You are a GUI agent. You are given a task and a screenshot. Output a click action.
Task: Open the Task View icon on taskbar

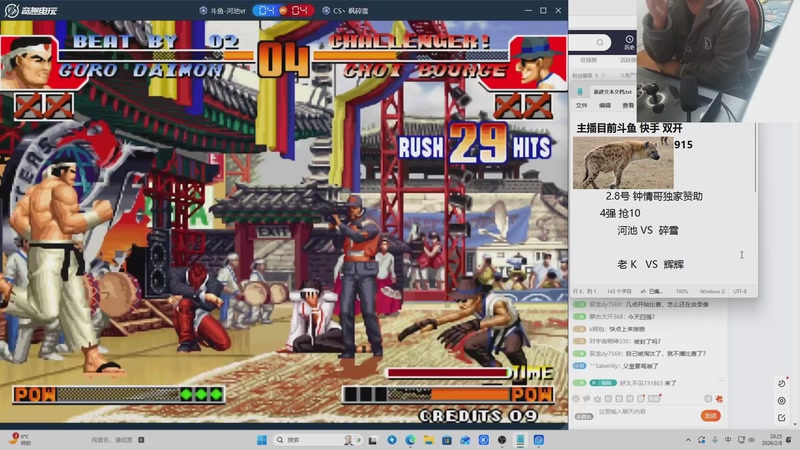[373, 440]
